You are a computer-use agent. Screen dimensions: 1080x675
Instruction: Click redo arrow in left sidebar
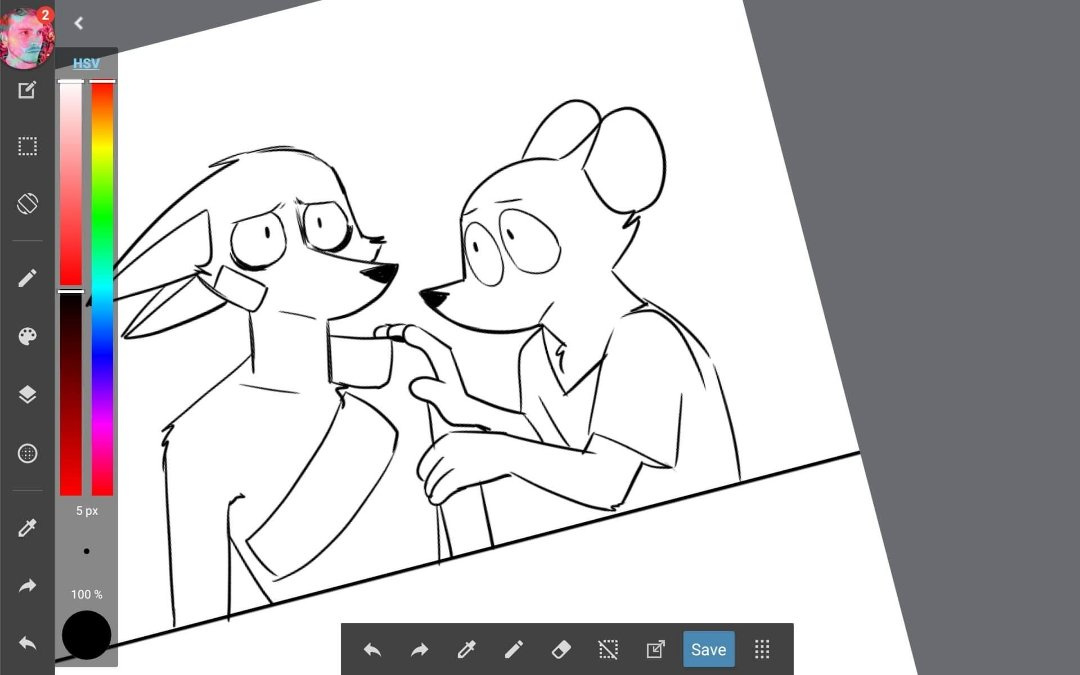tap(27, 586)
